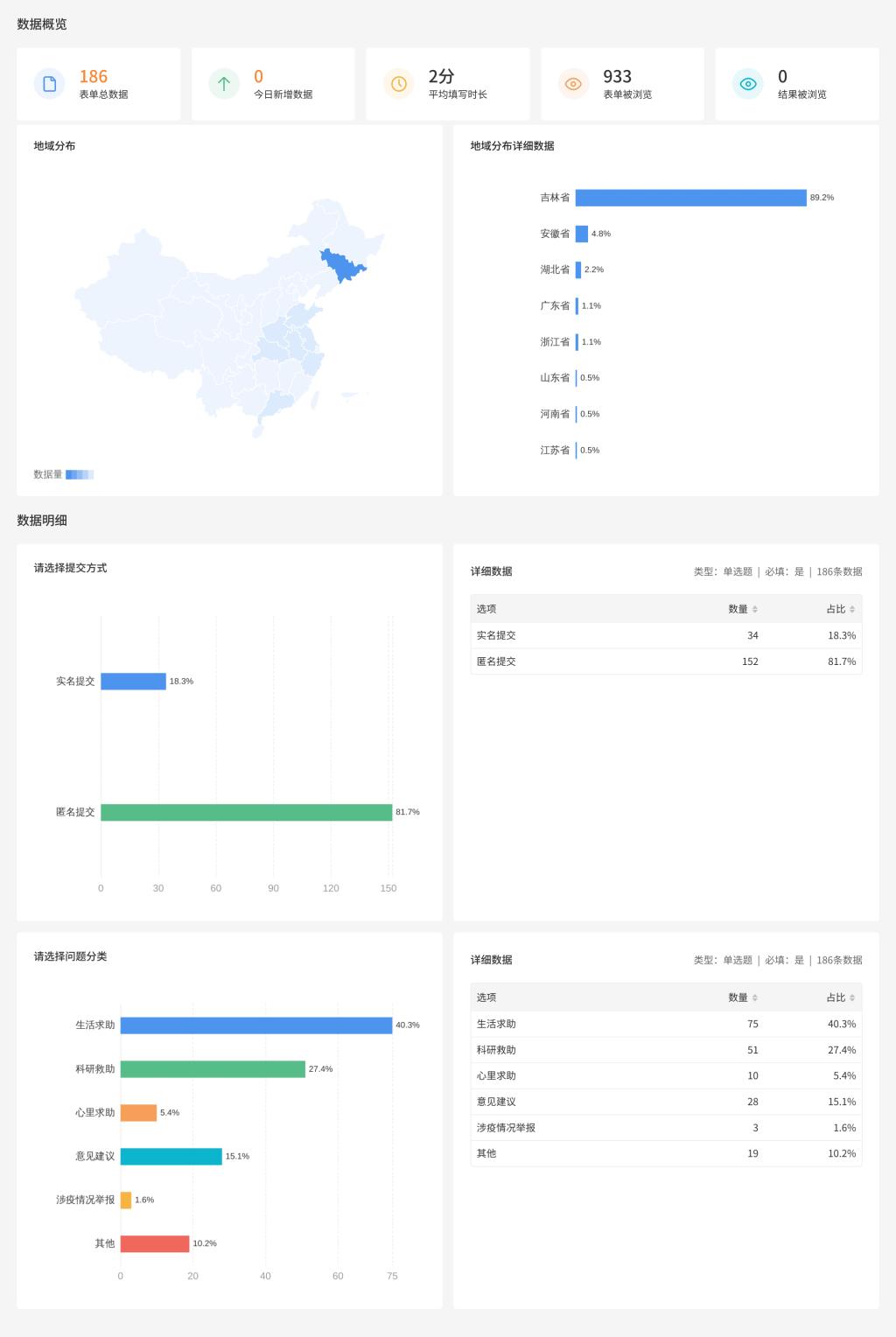Click the green 匿名提交 bar in the chart
This screenshot has height=1337, width=896.
pyautogui.click(x=246, y=812)
